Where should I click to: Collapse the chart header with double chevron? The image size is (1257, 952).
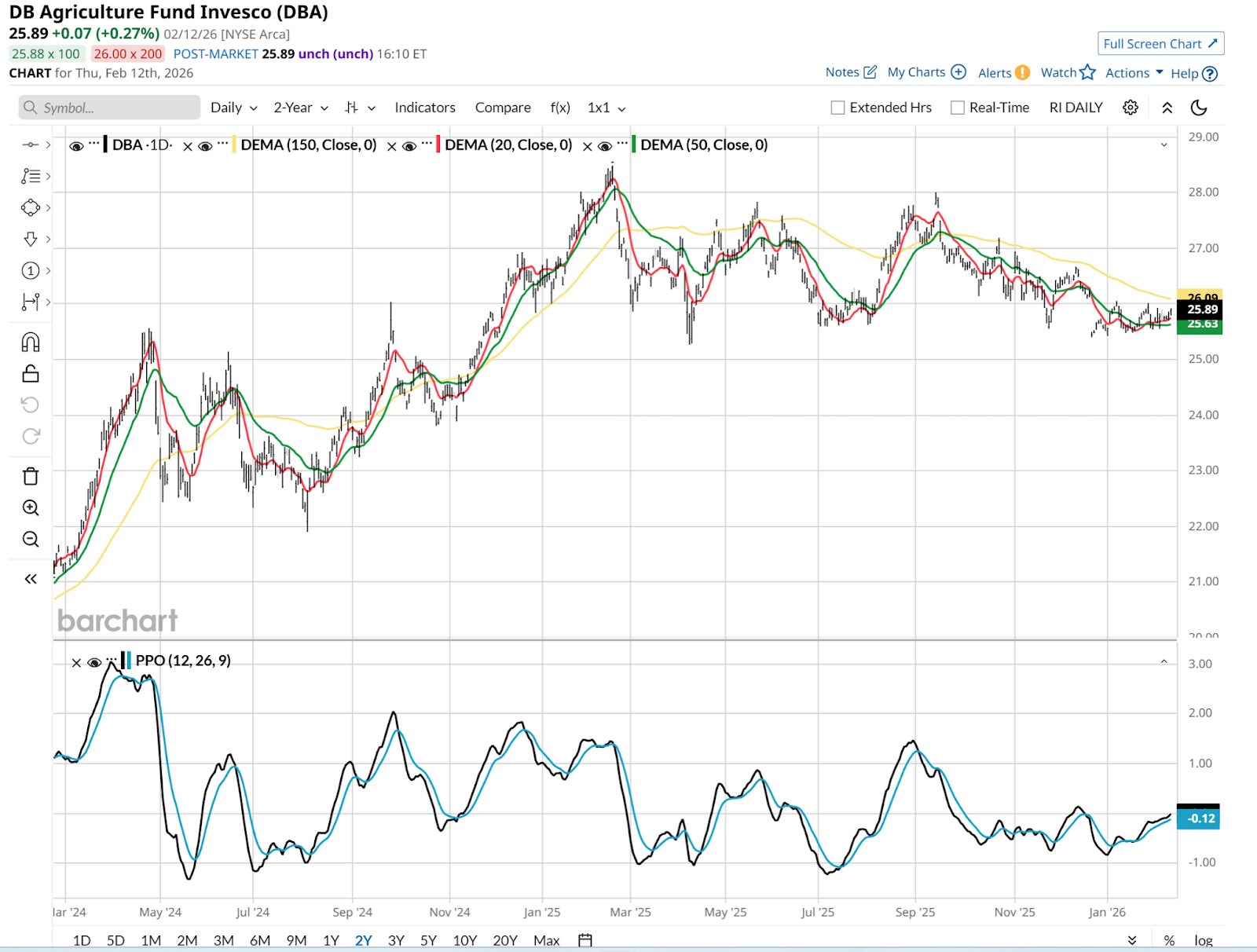click(x=1167, y=108)
